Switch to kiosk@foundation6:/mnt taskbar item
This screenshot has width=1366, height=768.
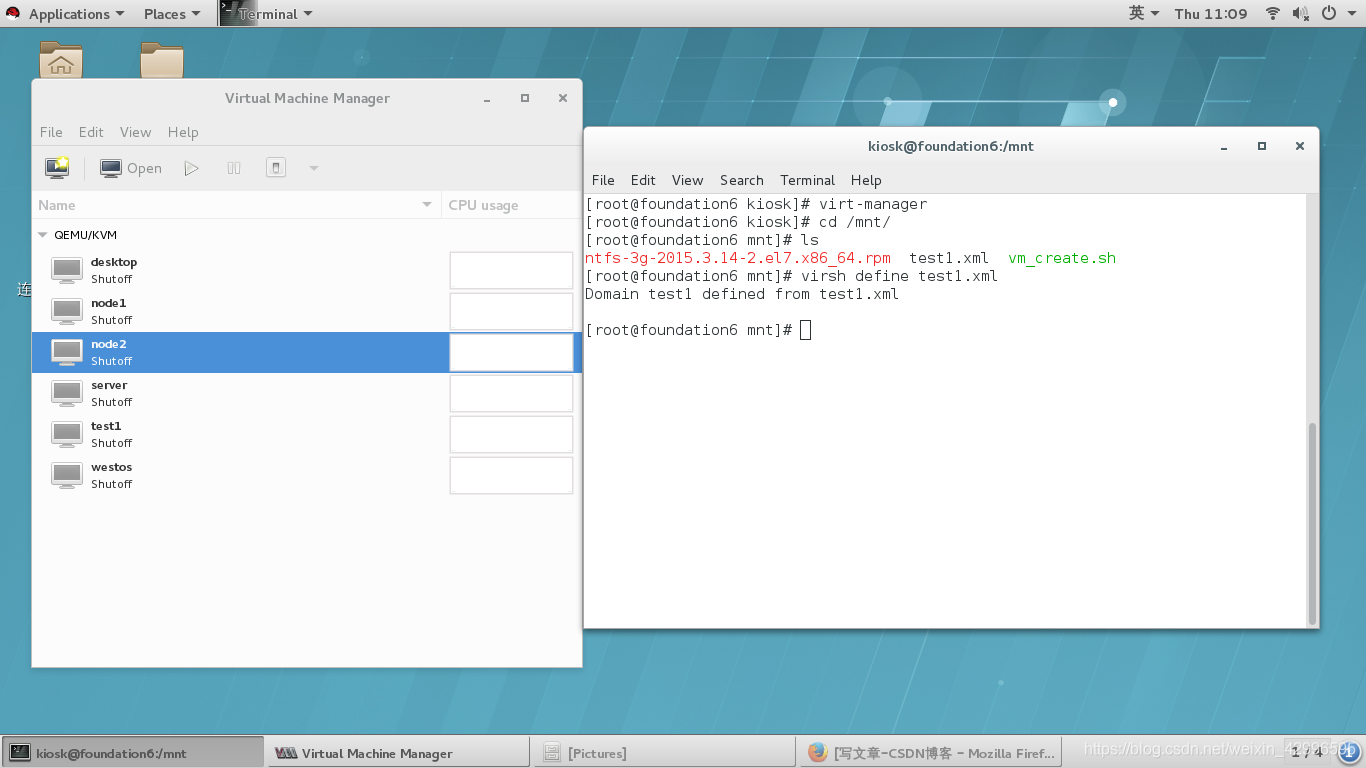(132, 753)
